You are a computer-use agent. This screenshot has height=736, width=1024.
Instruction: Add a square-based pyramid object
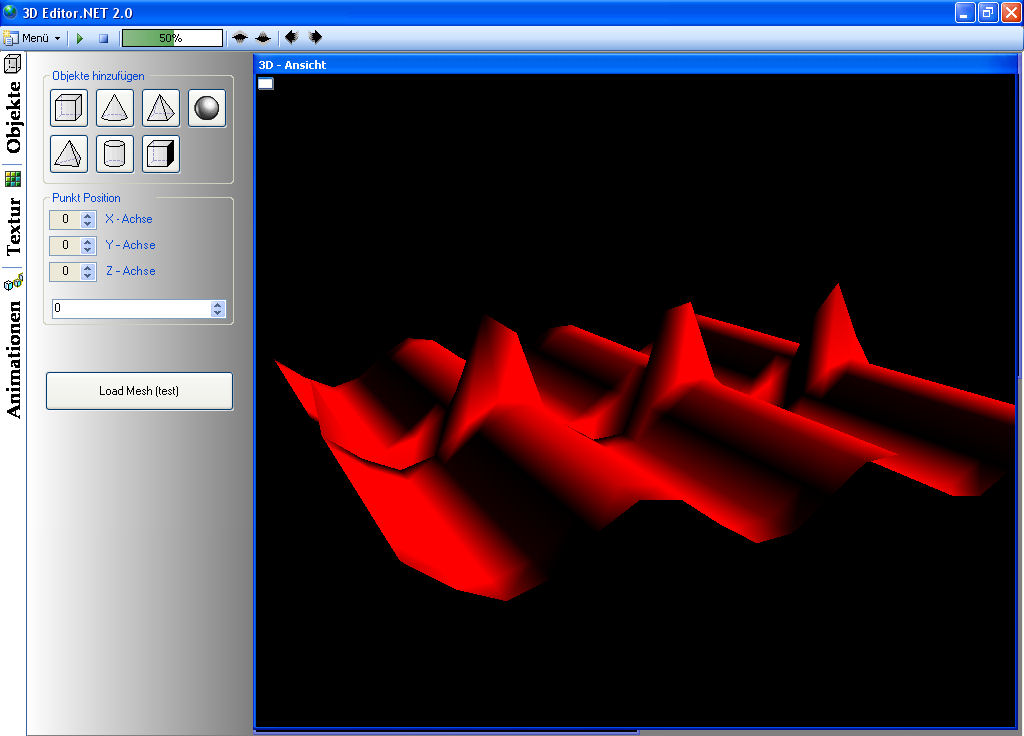pyautogui.click(x=161, y=108)
